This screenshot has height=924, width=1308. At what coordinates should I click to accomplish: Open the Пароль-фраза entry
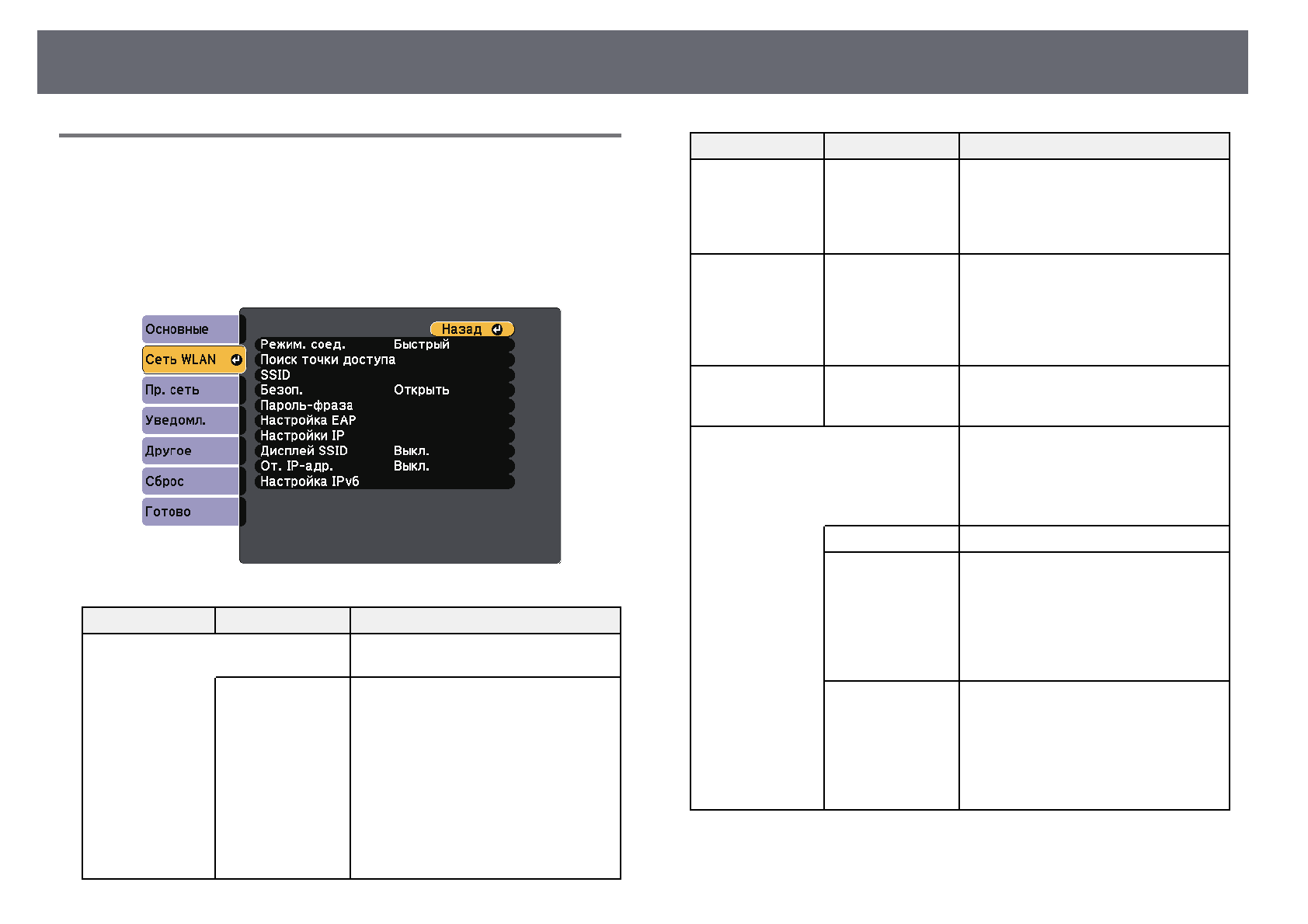(x=306, y=405)
